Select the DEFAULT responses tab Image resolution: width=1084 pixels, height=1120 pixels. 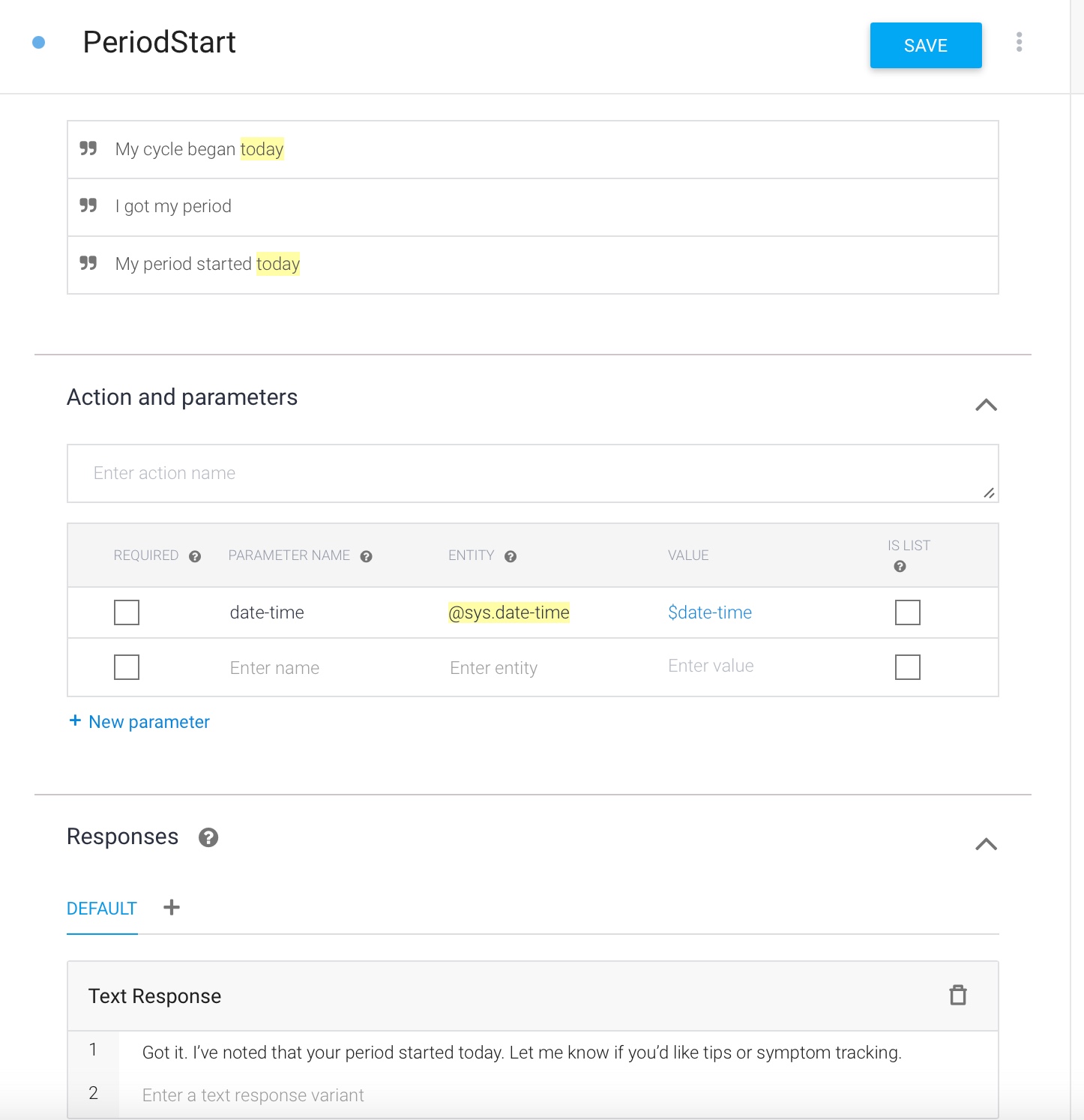click(102, 909)
